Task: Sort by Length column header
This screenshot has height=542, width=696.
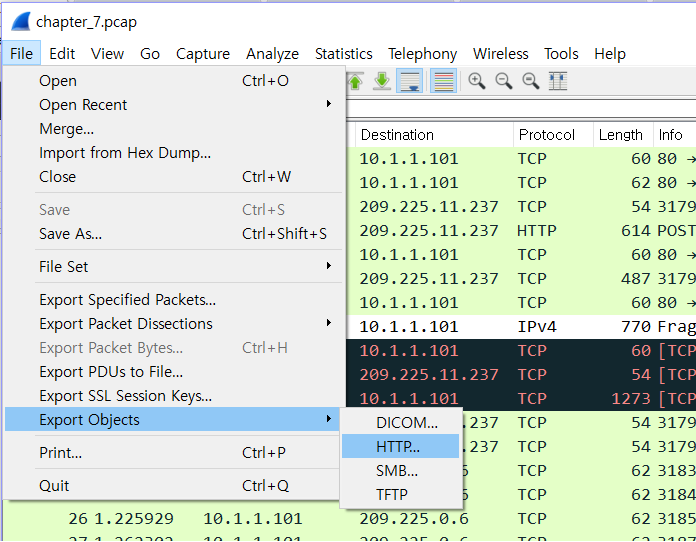Action: click(x=623, y=135)
